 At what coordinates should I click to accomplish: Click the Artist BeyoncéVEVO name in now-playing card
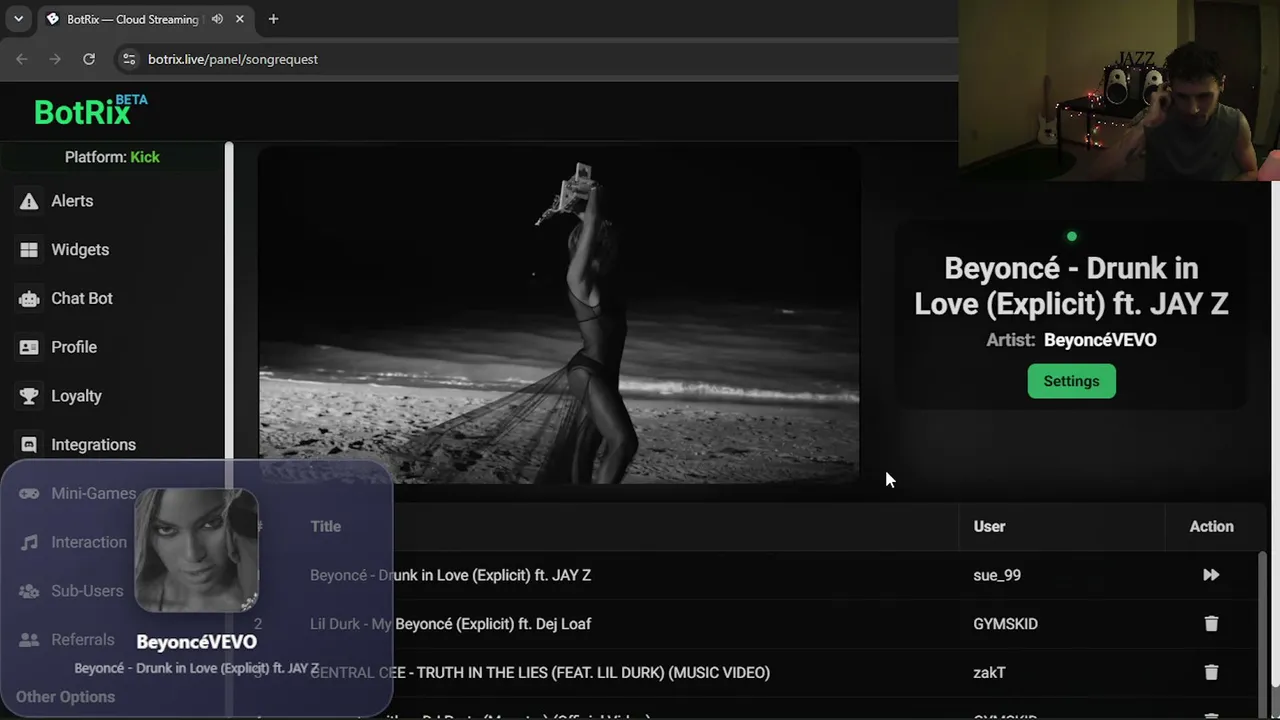1100,340
